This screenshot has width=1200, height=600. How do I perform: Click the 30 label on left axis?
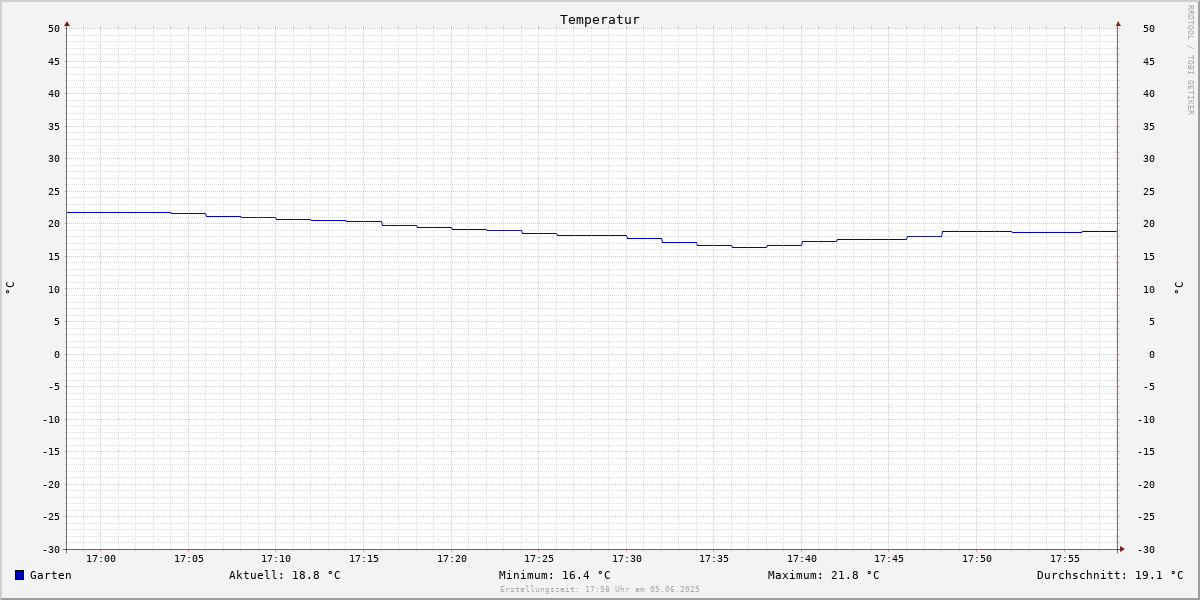[54, 159]
